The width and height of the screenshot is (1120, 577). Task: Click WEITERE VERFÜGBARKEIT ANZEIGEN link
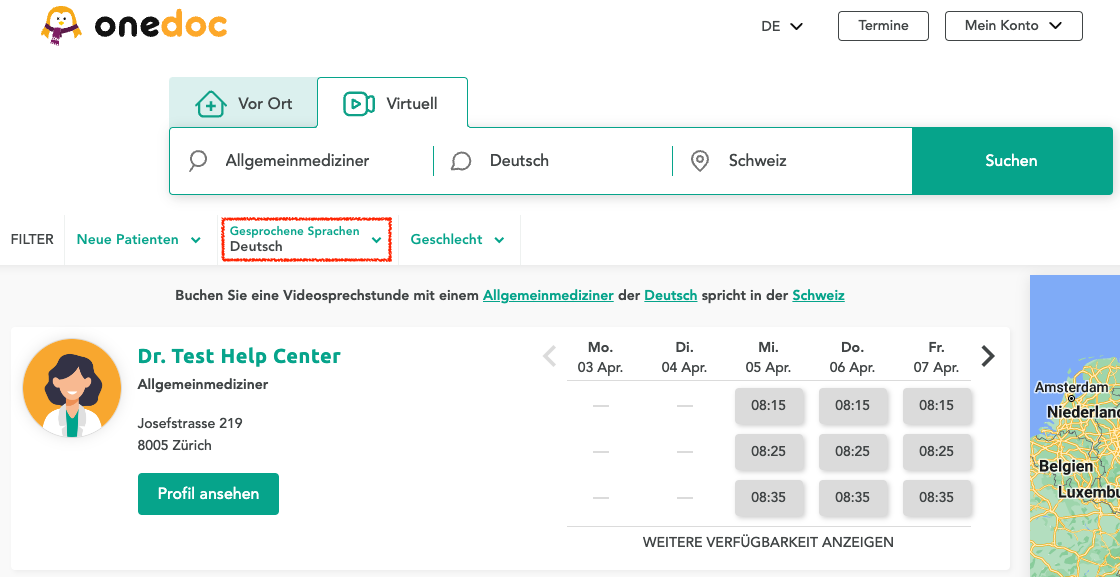pos(768,542)
